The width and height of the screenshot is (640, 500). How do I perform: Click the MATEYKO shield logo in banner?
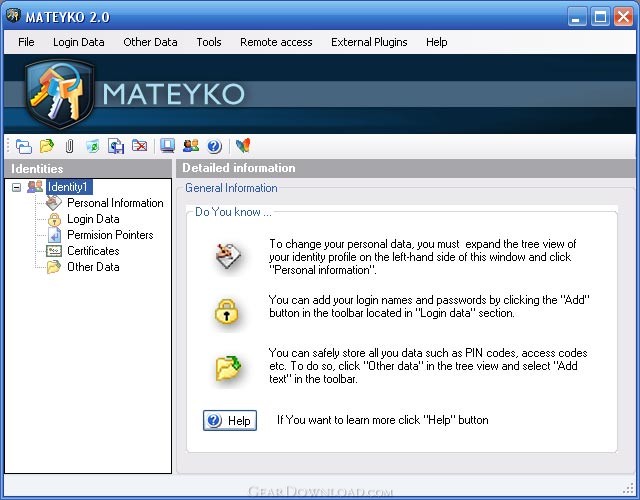[x=60, y=93]
